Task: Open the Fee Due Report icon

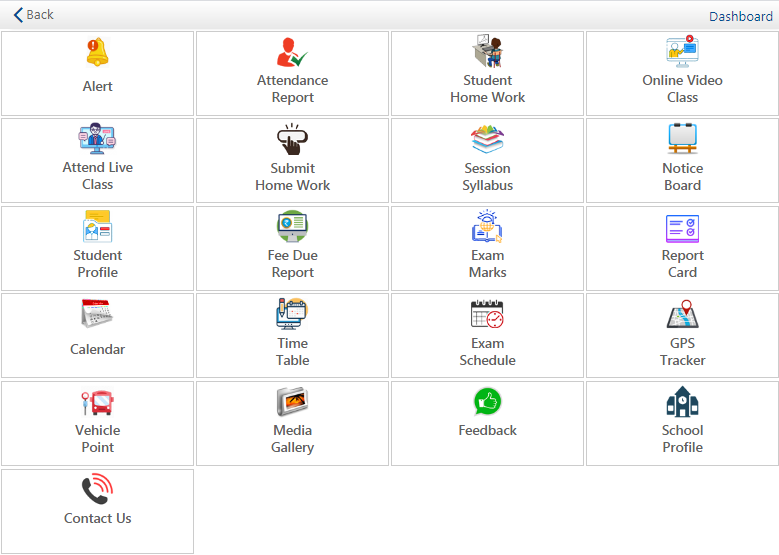Action: (292, 226)
